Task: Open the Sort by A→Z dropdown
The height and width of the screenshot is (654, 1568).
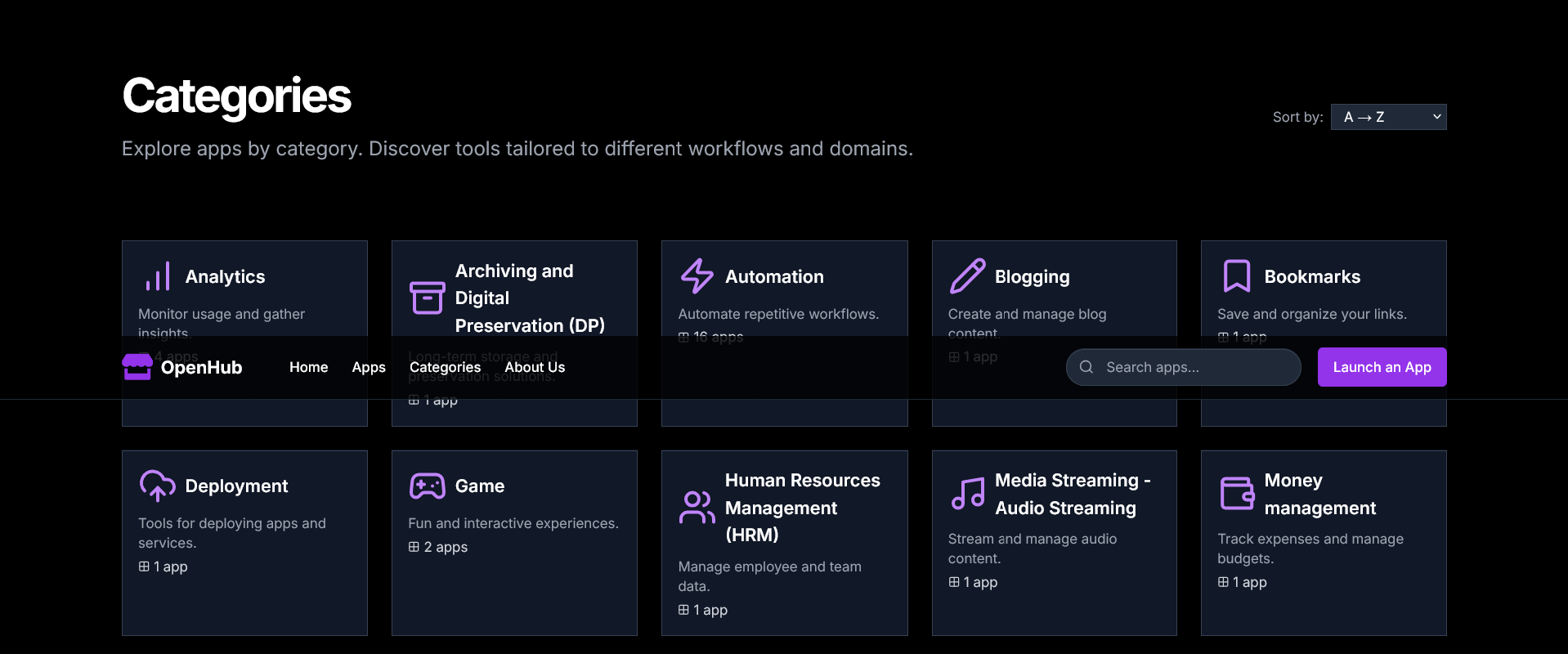Action: tap(1388, 117)
